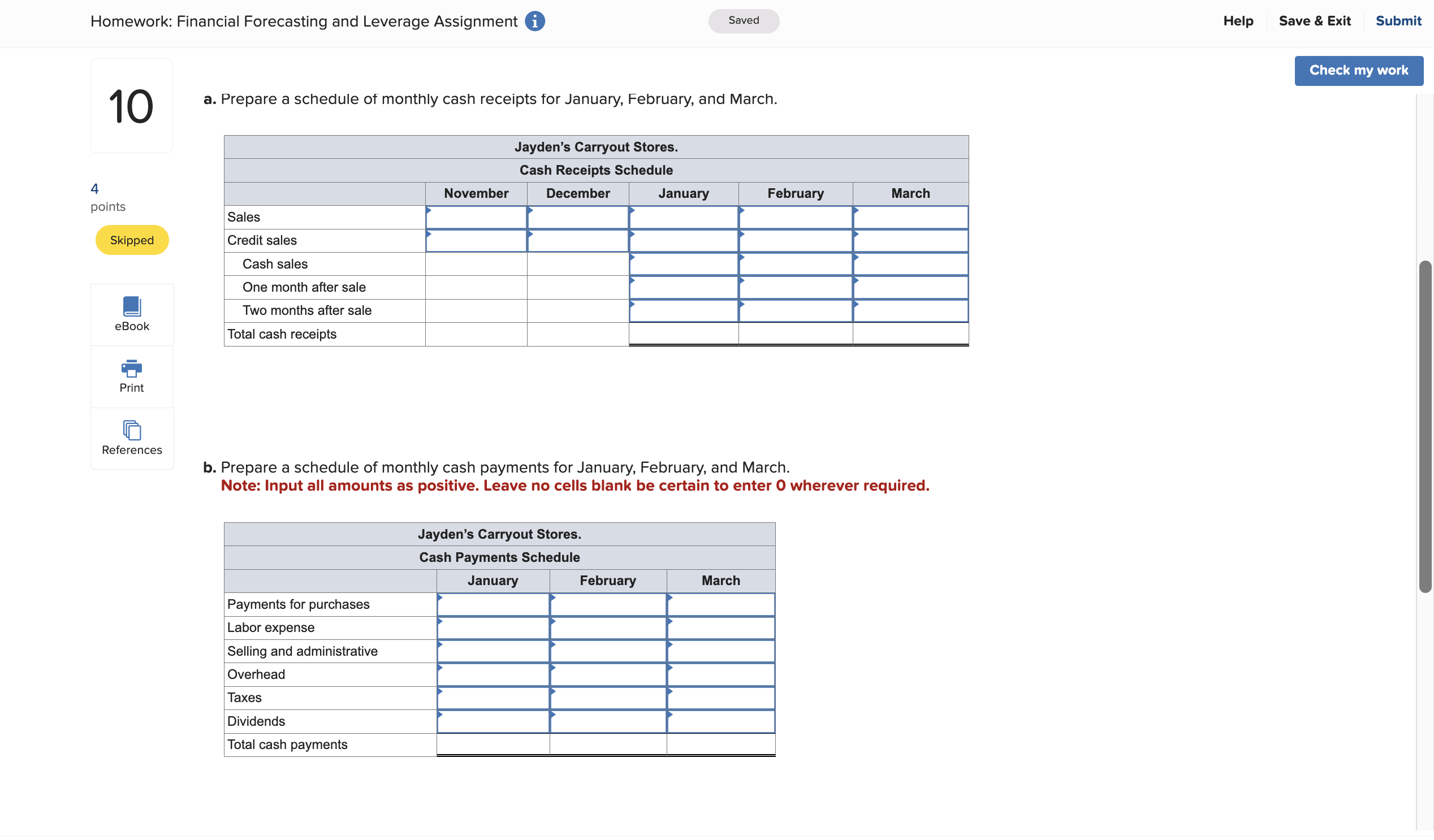Select the January Cash sales input cell
Image resolution: width=1434 pixels, height=840 pixels.
click(683, 263)
